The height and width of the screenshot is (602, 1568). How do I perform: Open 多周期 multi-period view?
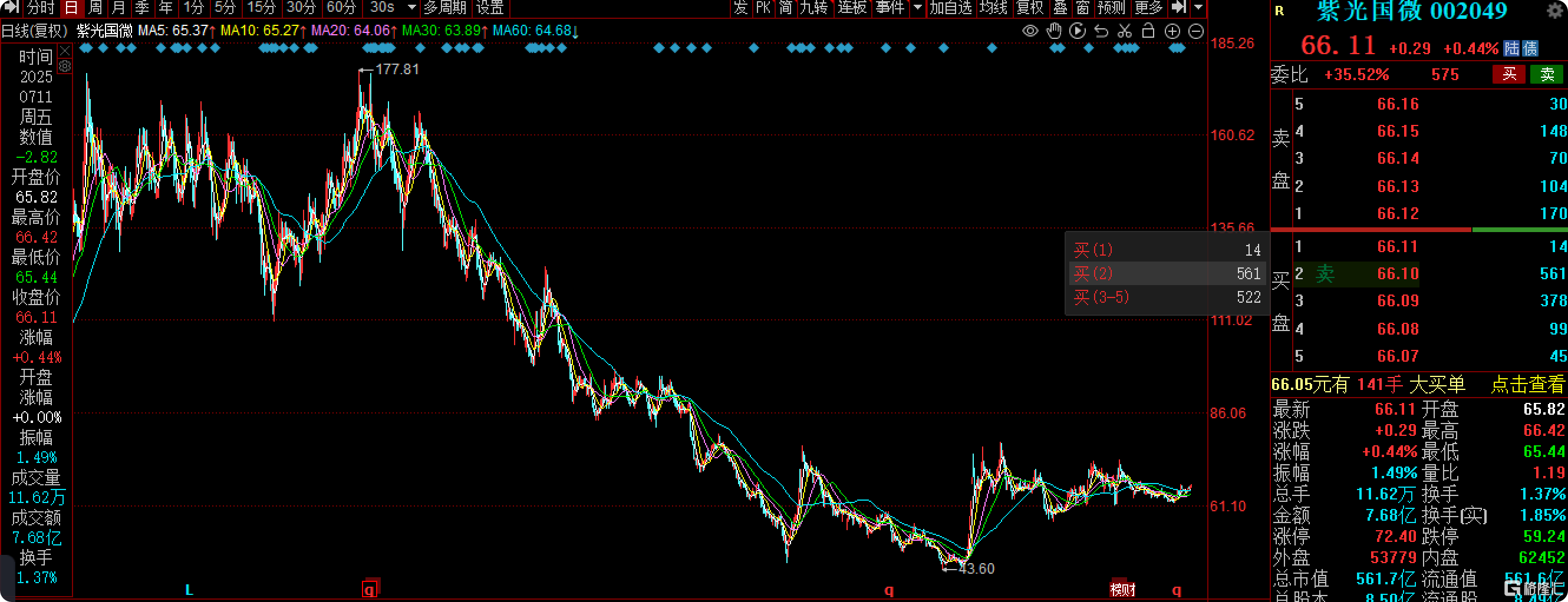coord(445,8)
